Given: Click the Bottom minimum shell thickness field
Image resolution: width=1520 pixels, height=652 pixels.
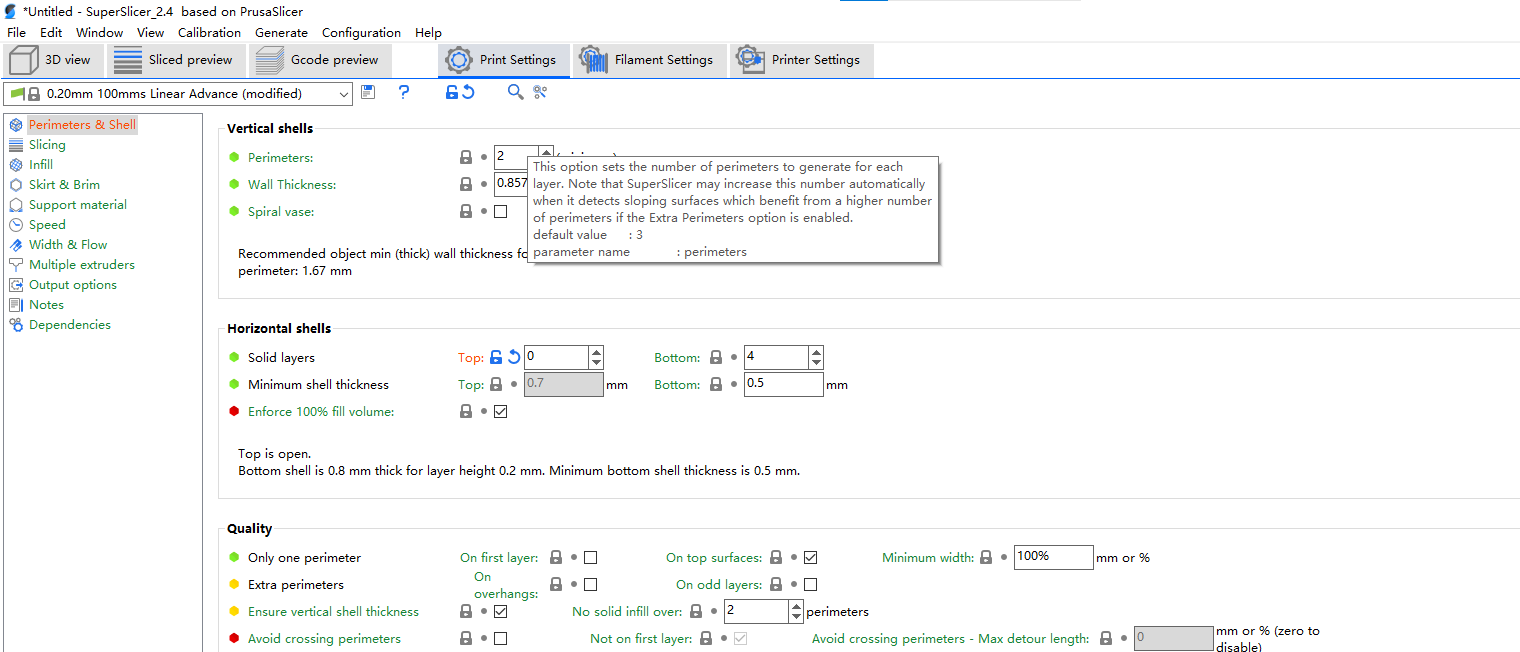Looking at the screenshot, I should [782, 384].
